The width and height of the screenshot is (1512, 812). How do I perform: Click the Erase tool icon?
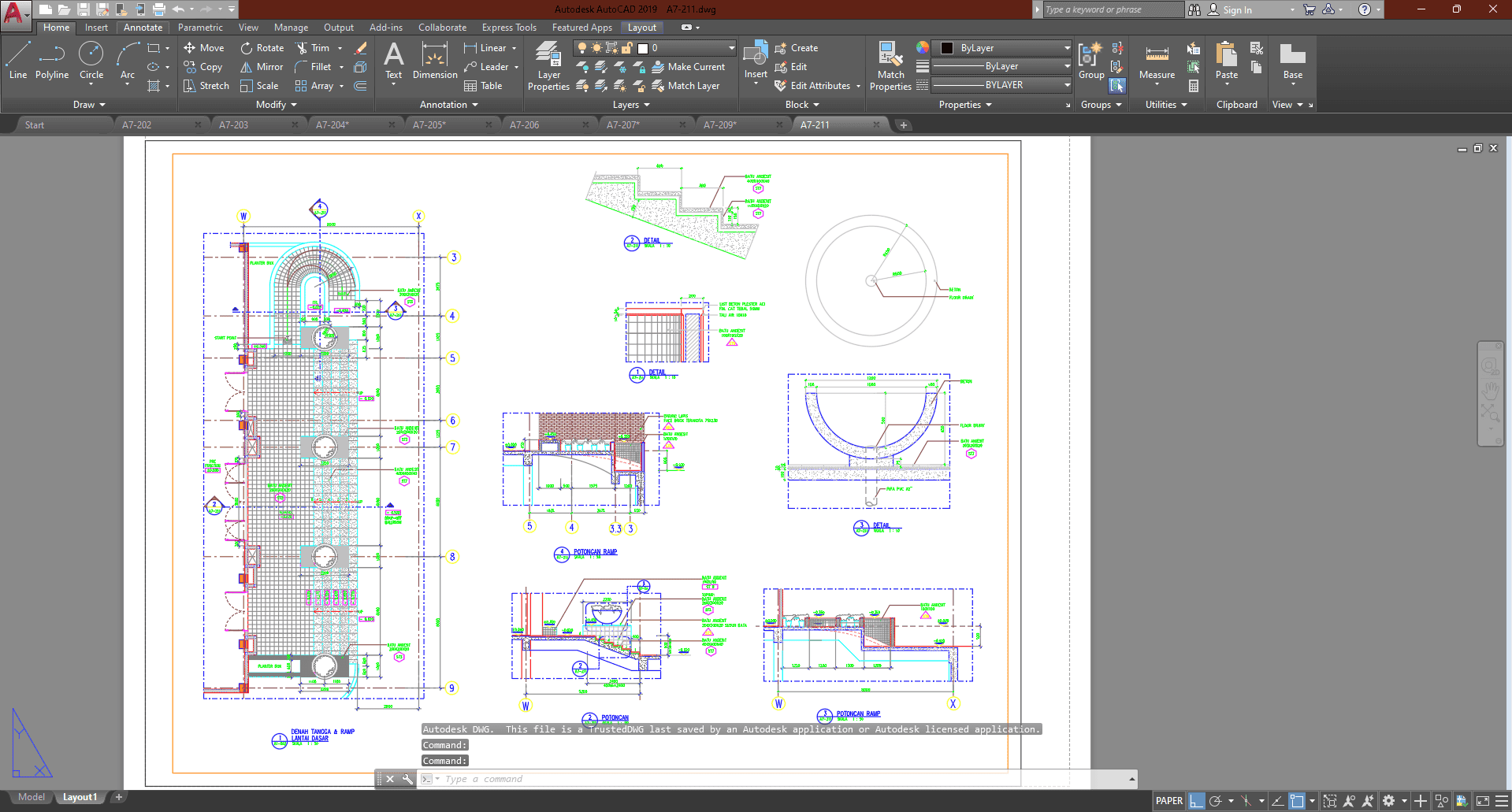[x=361, y=48]
